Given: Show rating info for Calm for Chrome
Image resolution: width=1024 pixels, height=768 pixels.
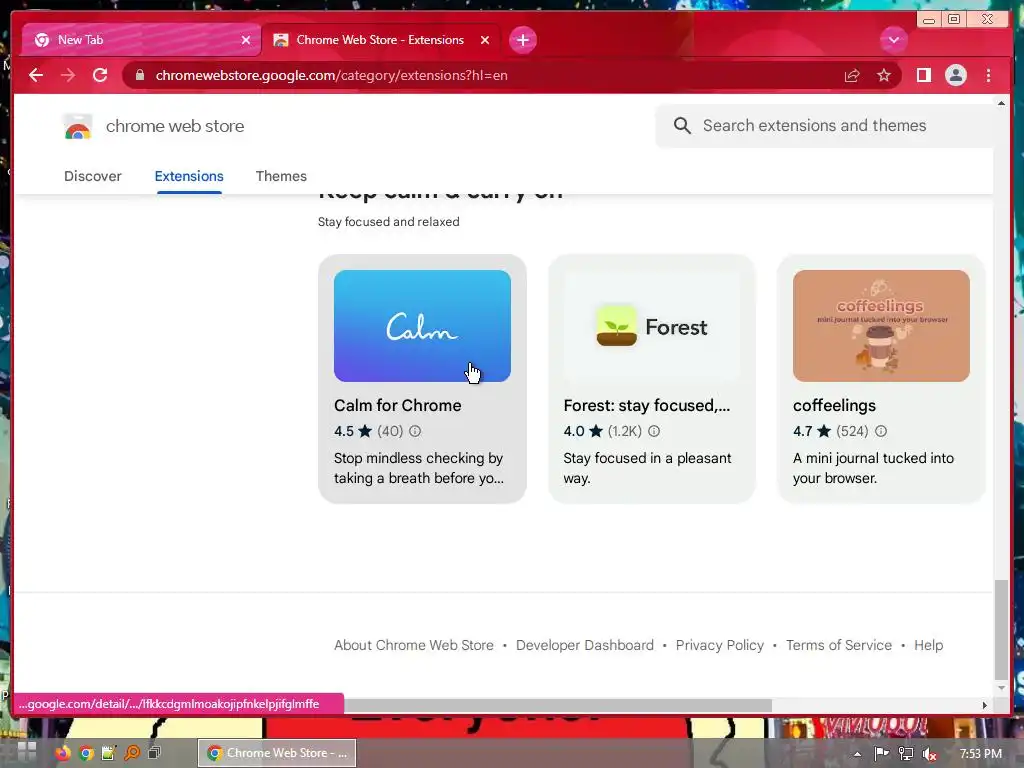Looking at the screenshot, I should coord(415,431).
